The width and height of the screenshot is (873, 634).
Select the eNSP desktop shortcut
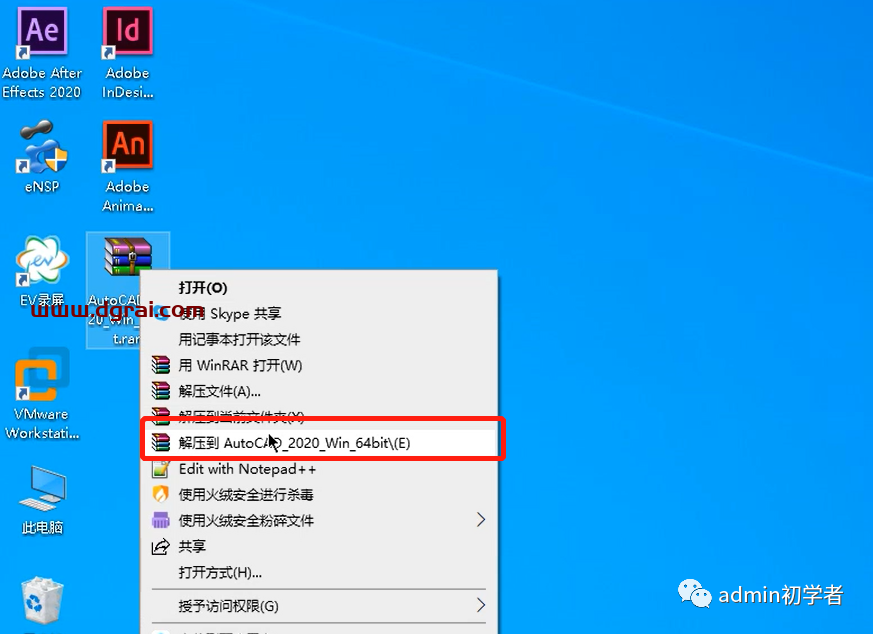42,157
